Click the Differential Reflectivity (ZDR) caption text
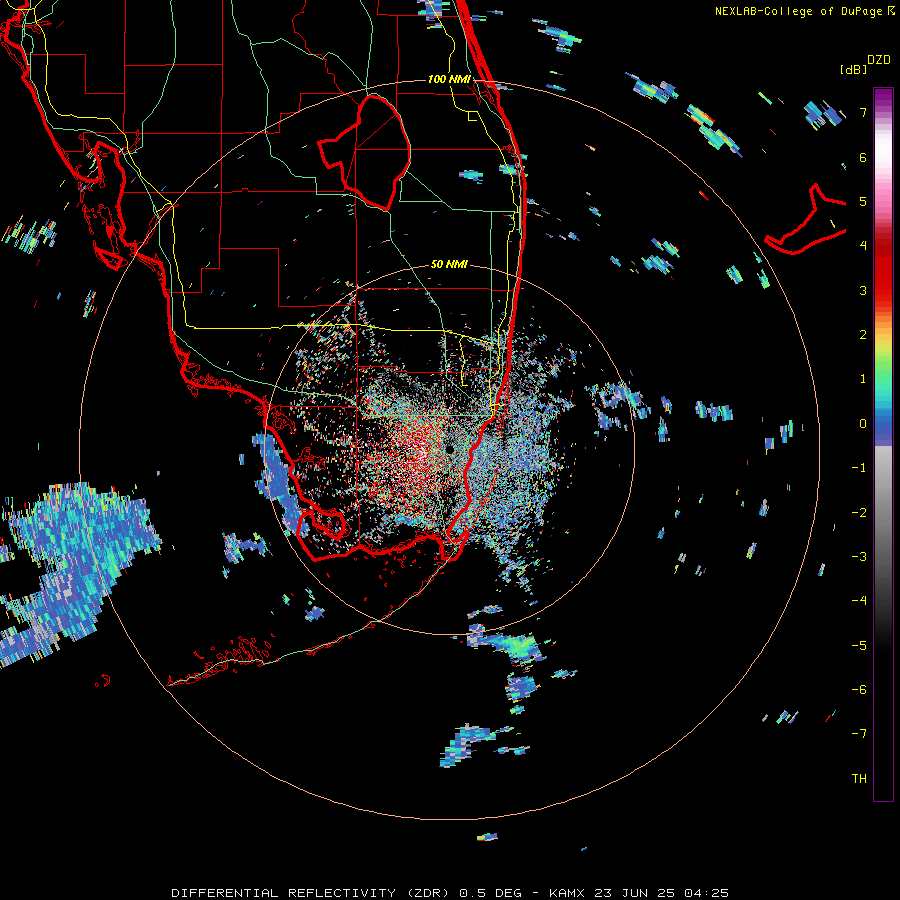 tap(449, 893)
